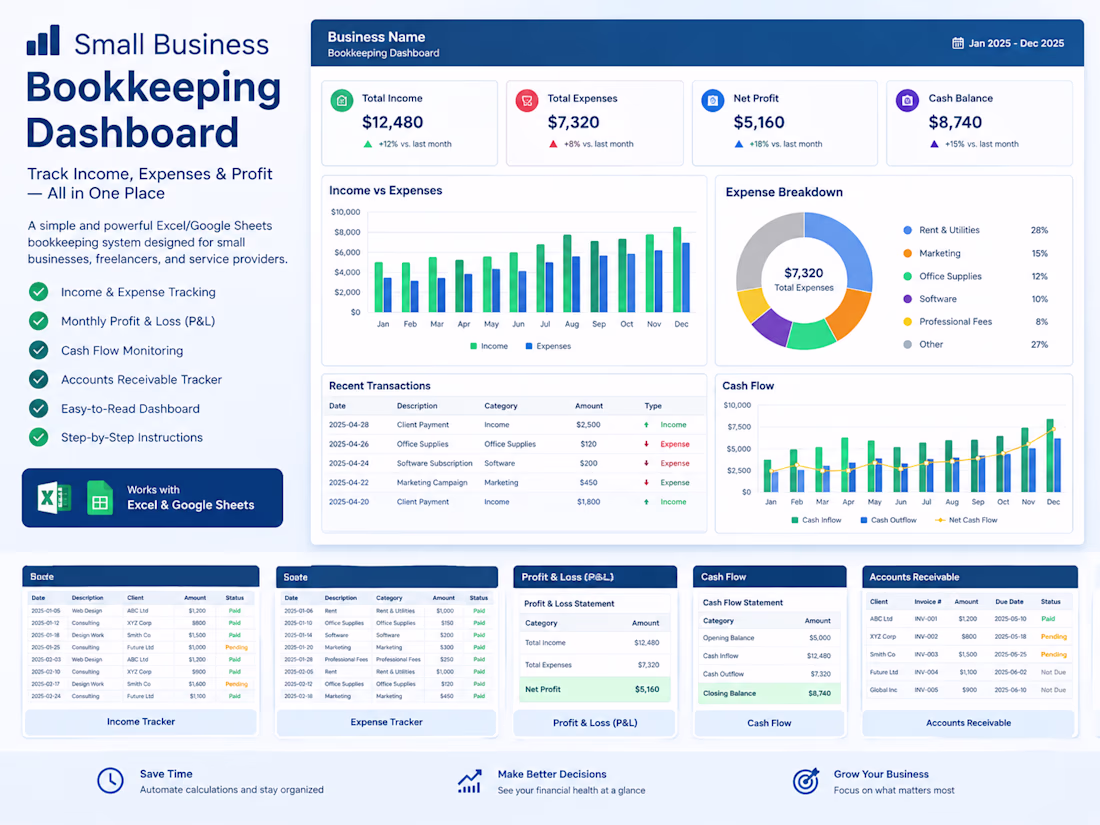Image resolution: width=1100 pixels, height=825 pixels.
Task: Click the green Income legend square
Action: click(x=474, y=346)
